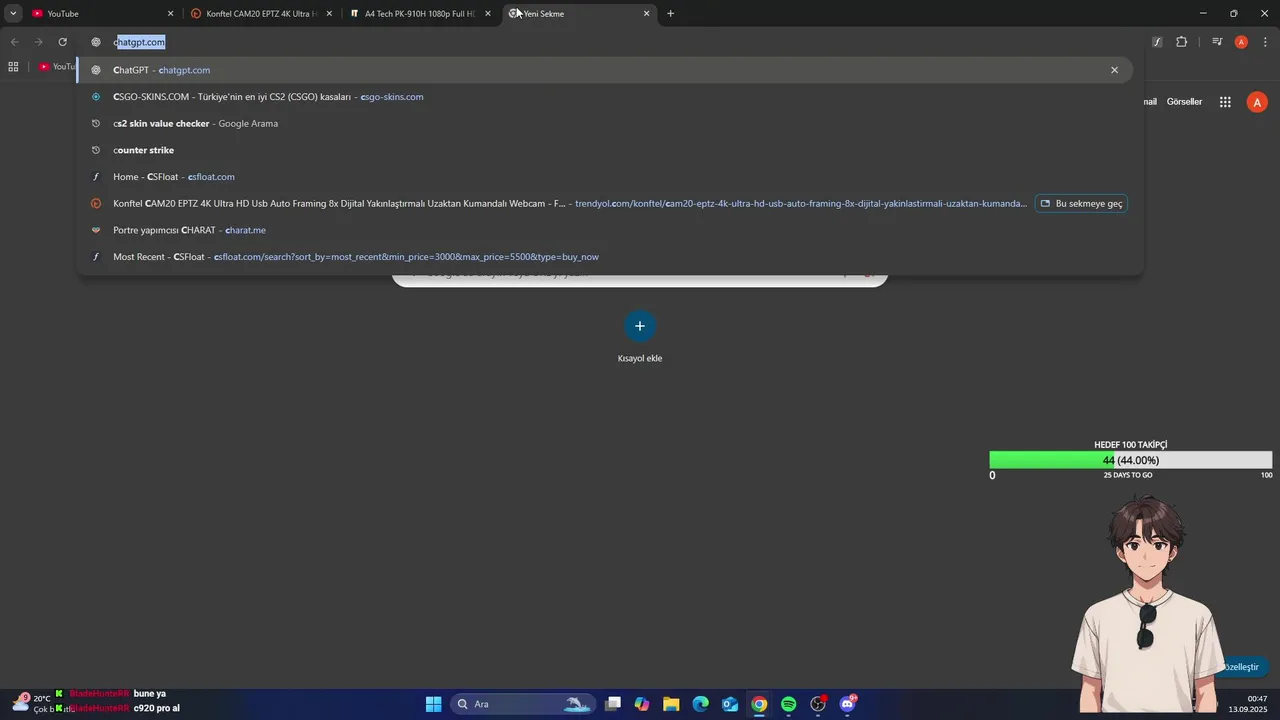1280x720 pixels.
Task: Click Bu sekmeye geç button
Action: pyautogui.click(x=1081, y=203)
